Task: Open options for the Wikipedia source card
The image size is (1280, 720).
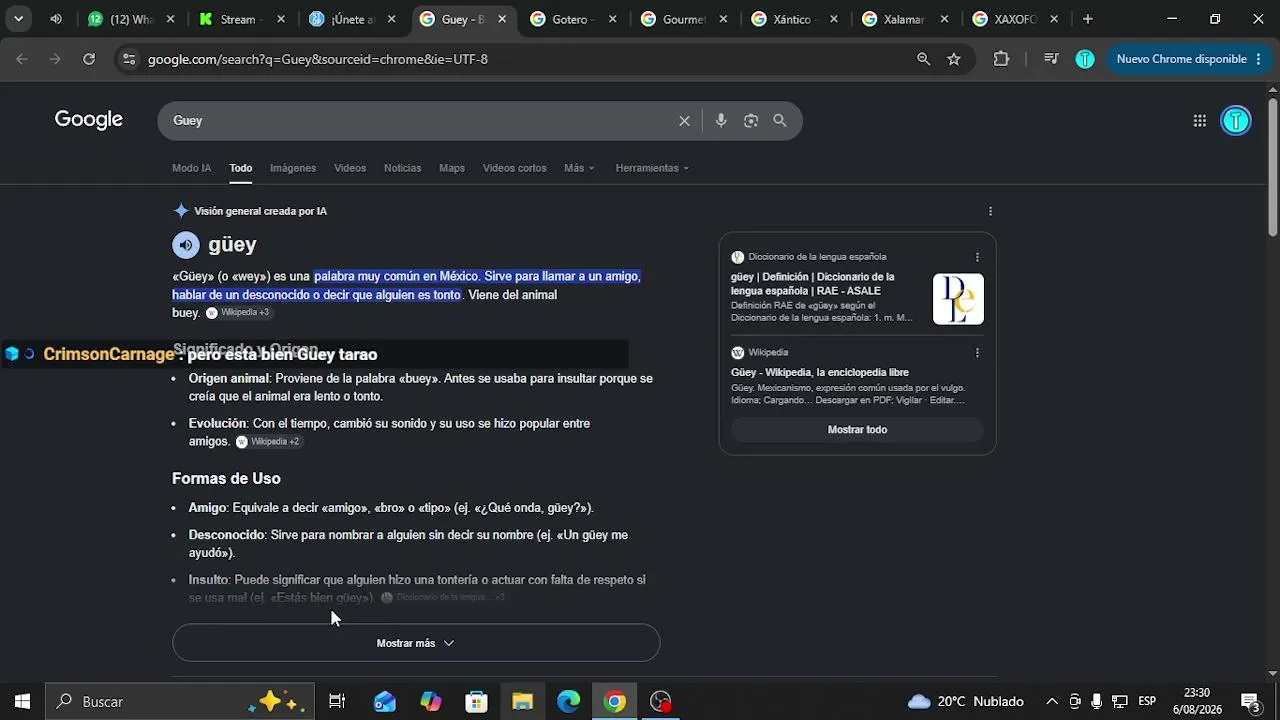Action: (x=977, y=353)
